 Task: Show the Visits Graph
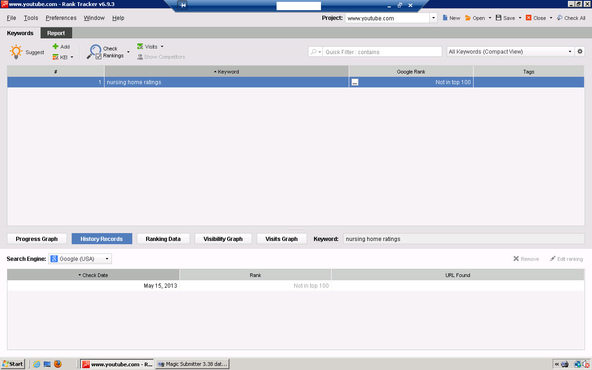tap(282, 239)
